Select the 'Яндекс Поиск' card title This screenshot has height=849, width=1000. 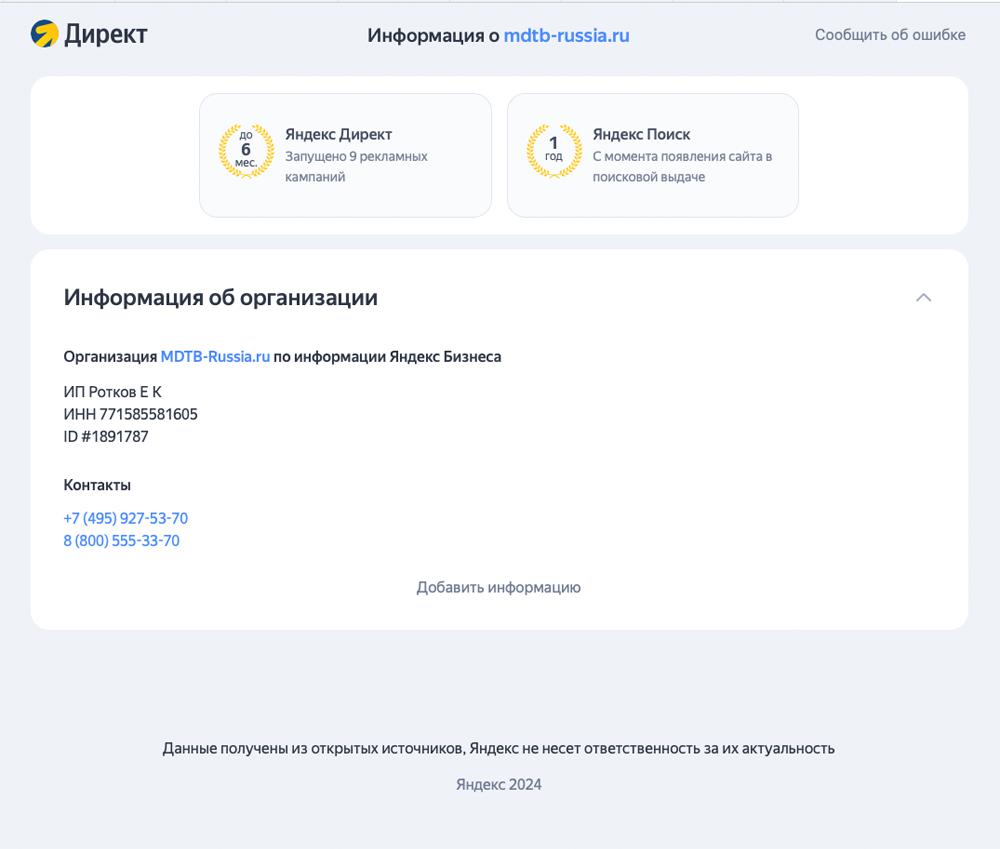pos(641,135)
